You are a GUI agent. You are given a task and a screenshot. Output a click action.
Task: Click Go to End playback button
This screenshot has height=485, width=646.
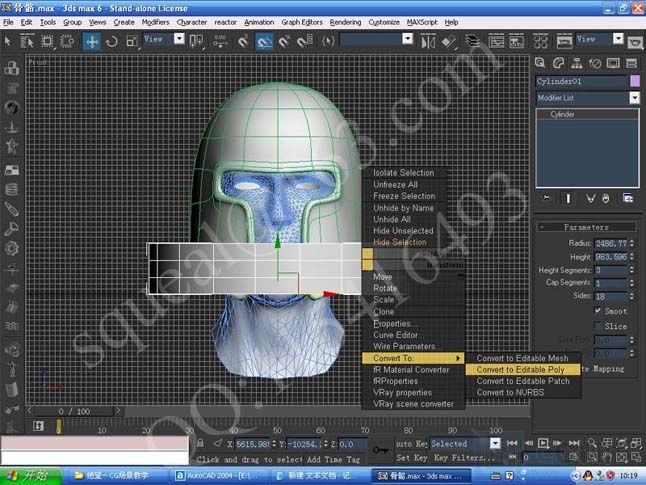574,443
